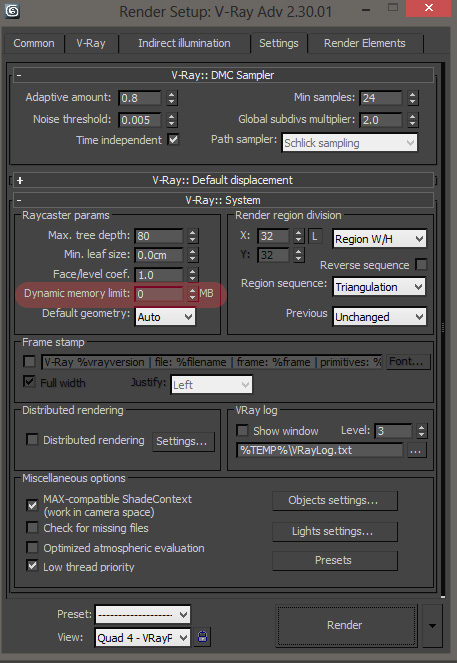
Task: Enable Check for missing files
Action: [32, 528]
